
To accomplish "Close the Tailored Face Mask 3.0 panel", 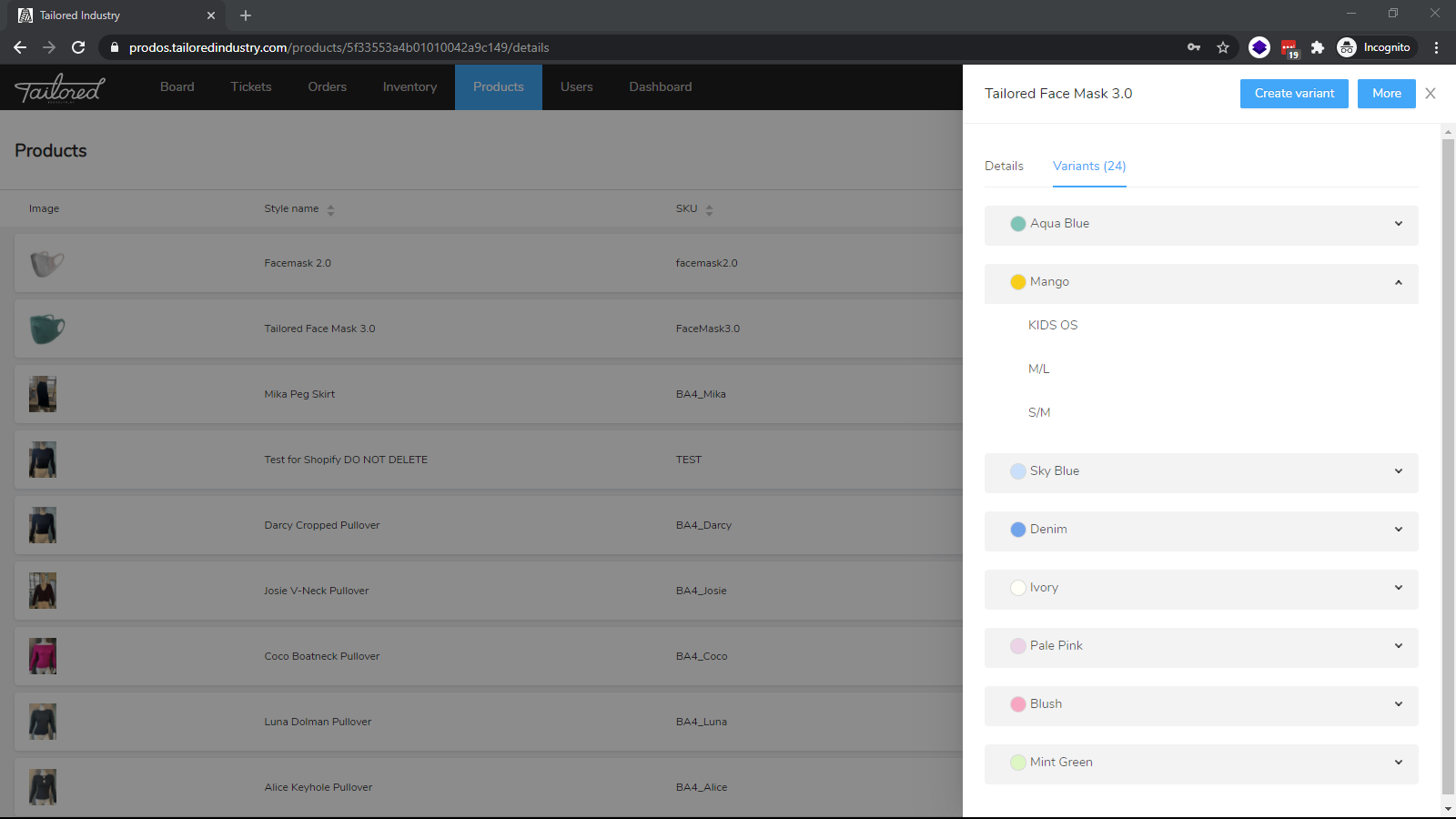I will [1431, 94].
